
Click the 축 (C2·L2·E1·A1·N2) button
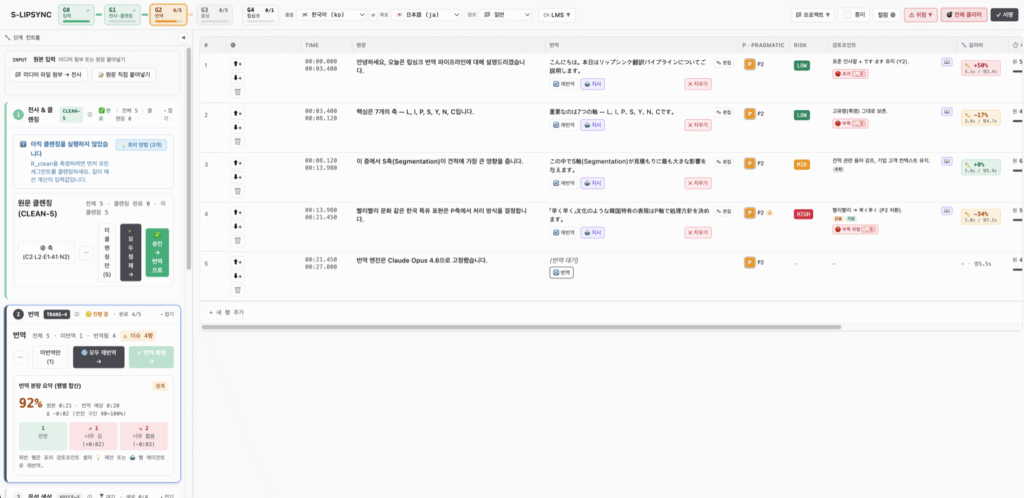46,253
